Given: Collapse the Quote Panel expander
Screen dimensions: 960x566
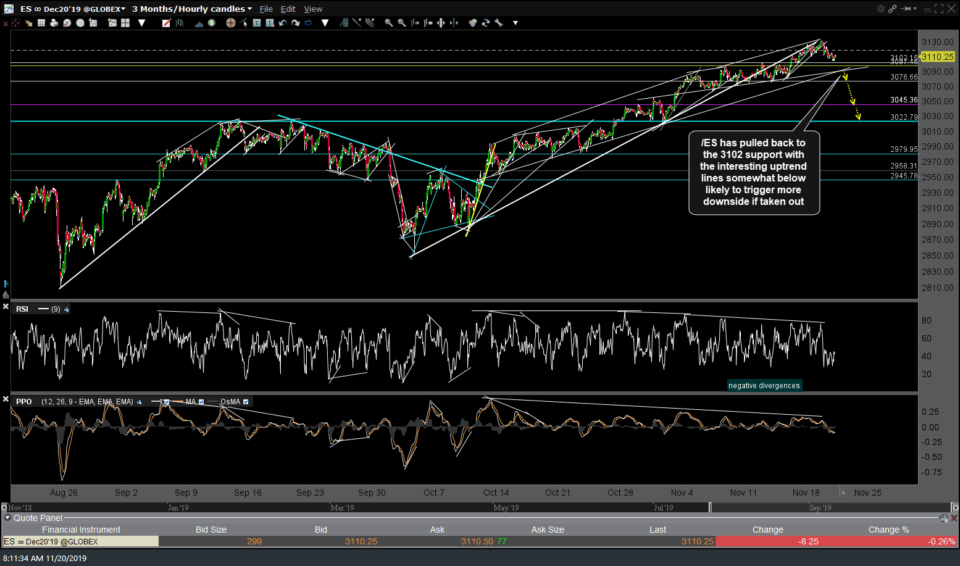Looking at the screenshot, I should coord(7,518).
